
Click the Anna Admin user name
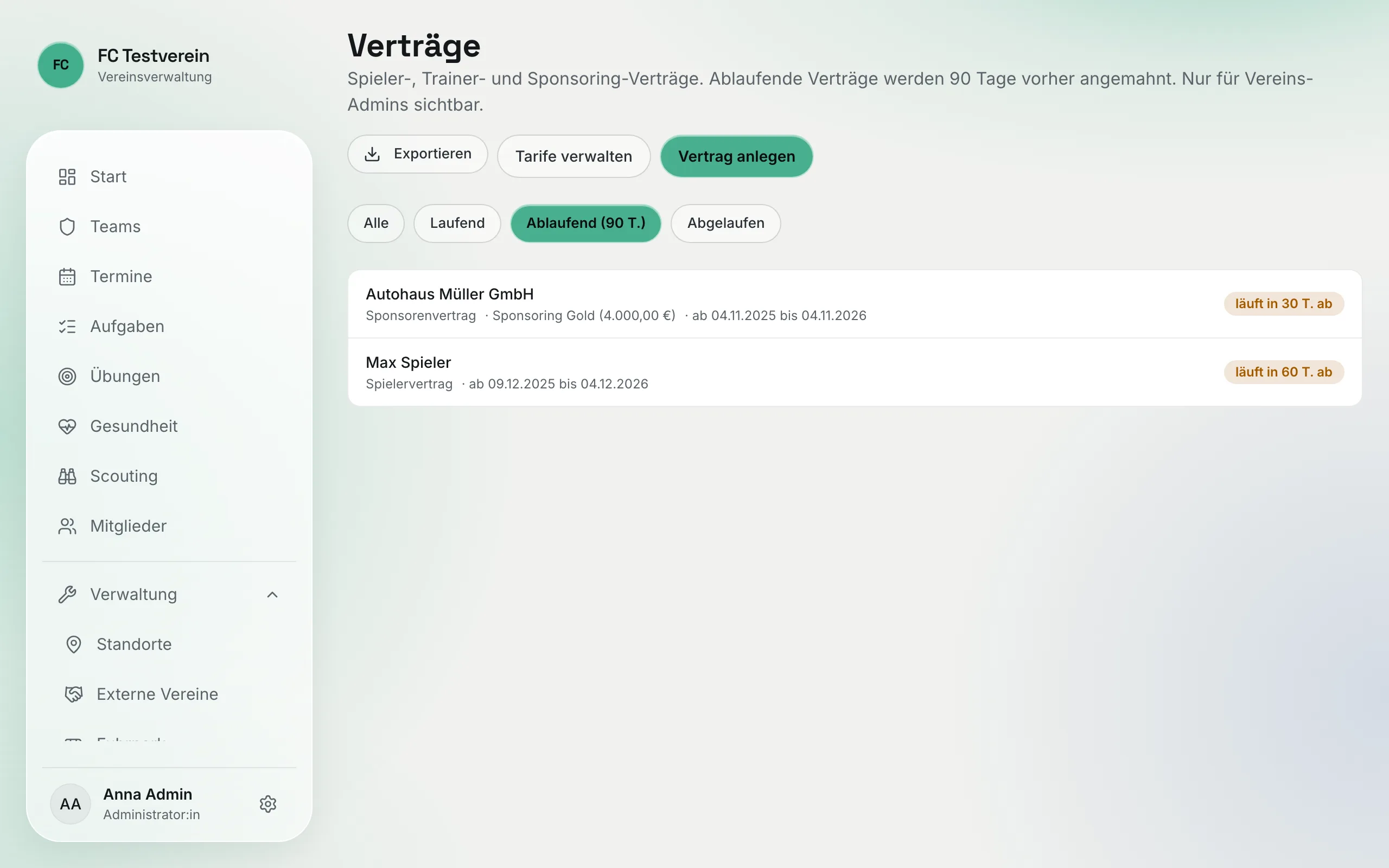tap(148, 795)
